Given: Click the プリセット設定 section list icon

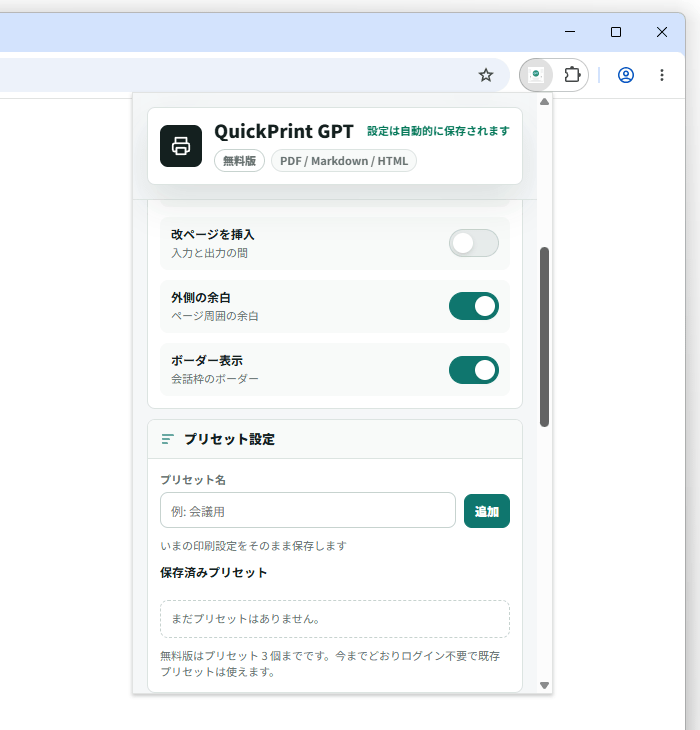Looking at the screenshot, I should click(x=168, y=439).
